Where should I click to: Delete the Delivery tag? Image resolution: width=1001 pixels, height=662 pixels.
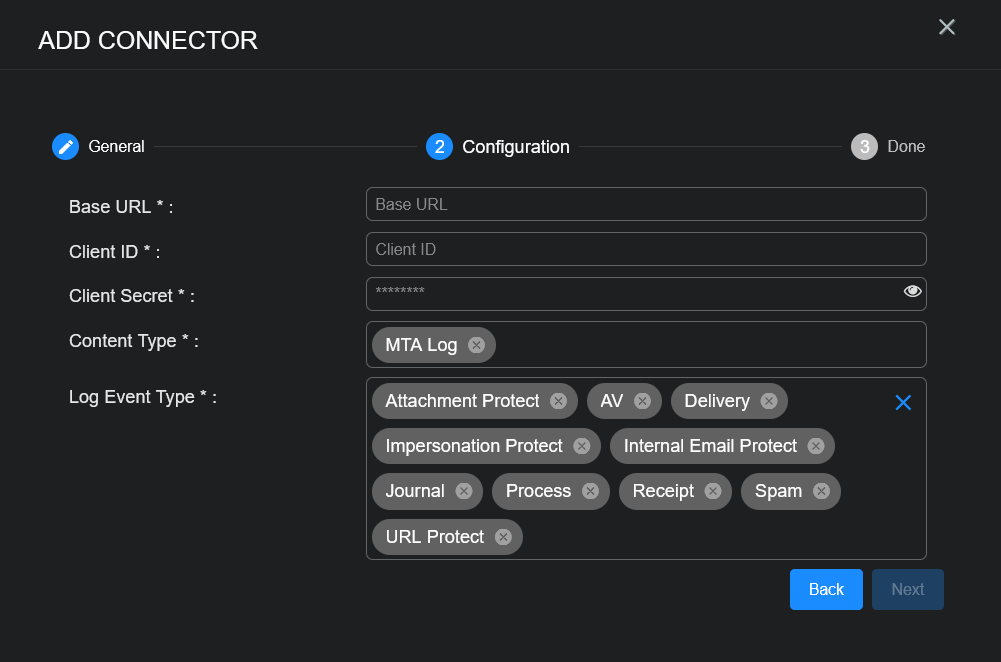(768, 401)
